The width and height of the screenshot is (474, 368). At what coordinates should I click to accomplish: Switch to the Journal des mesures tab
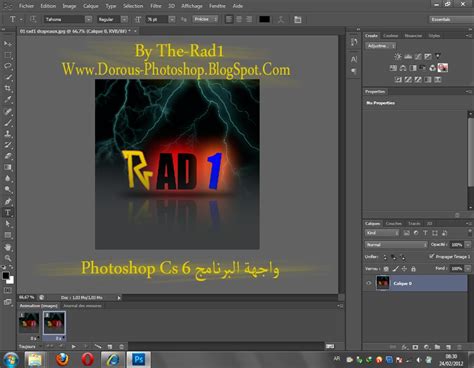[x=82, y=306]
